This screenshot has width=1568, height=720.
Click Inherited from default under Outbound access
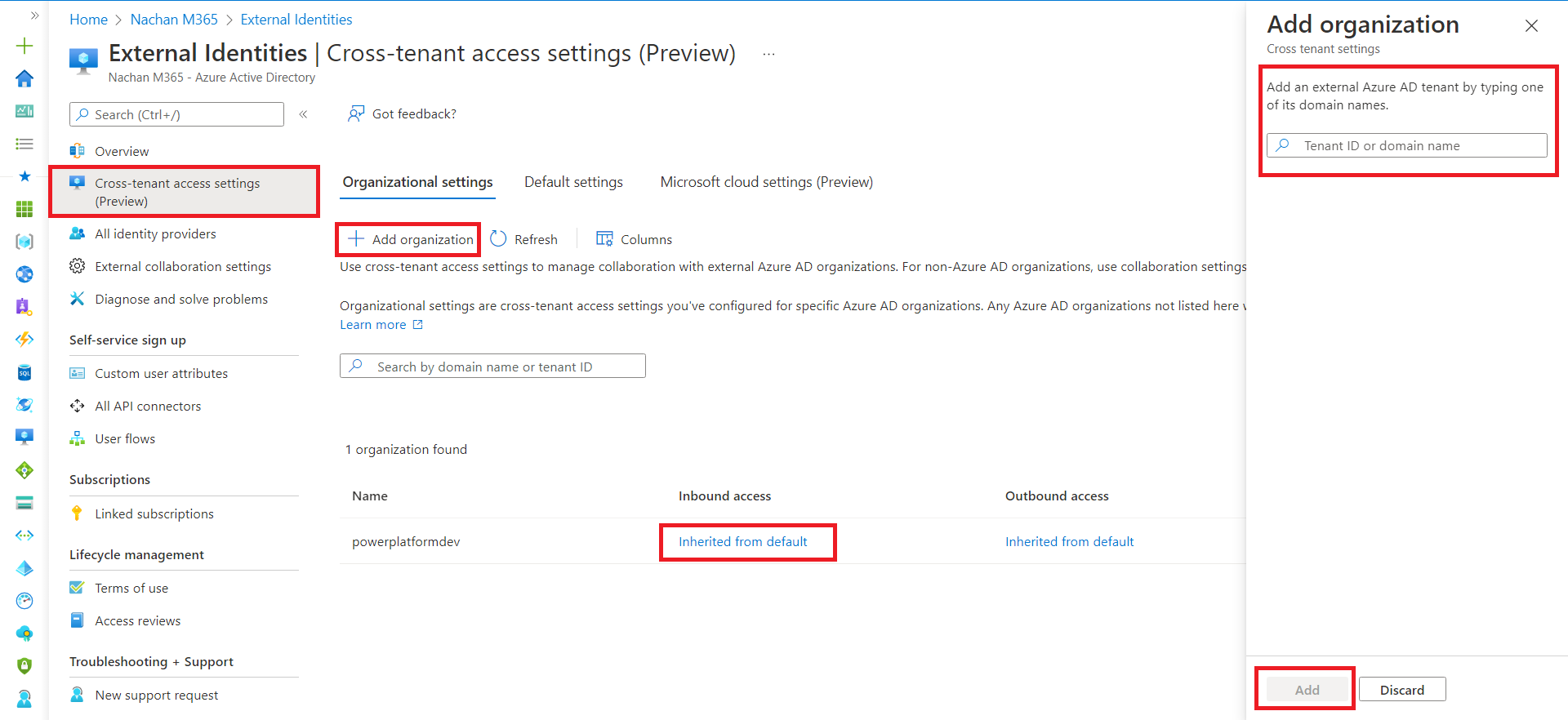[1069, 542]
